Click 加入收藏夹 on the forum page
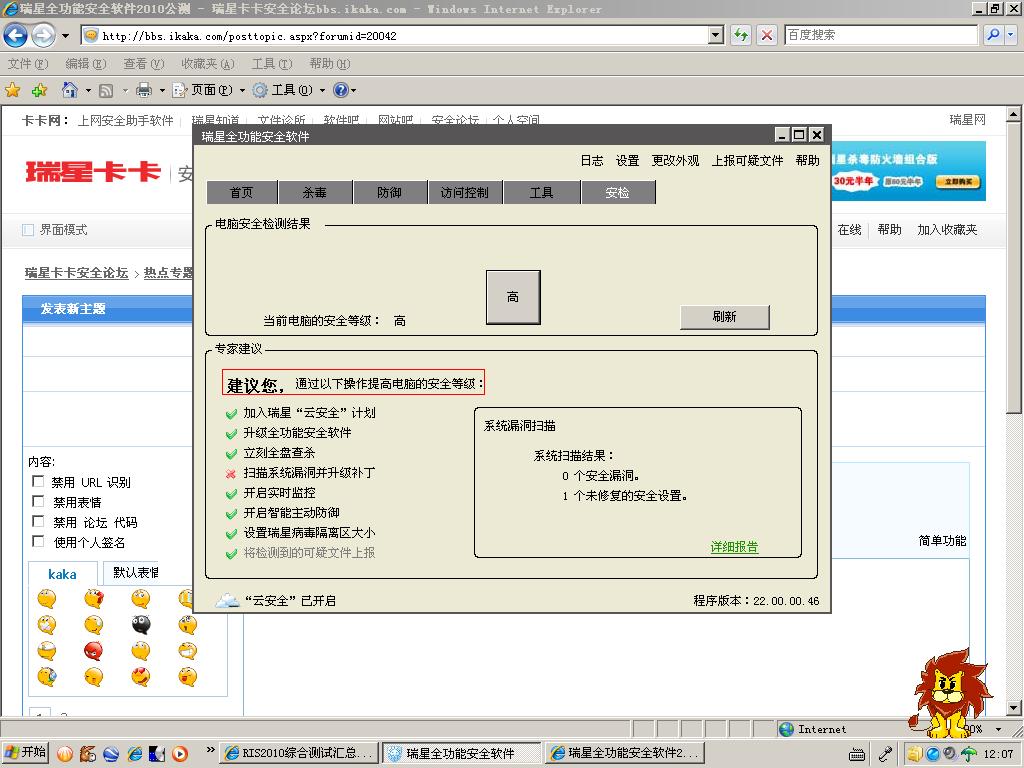This screenshot has width=1024, height=768. tap(947, 230)
